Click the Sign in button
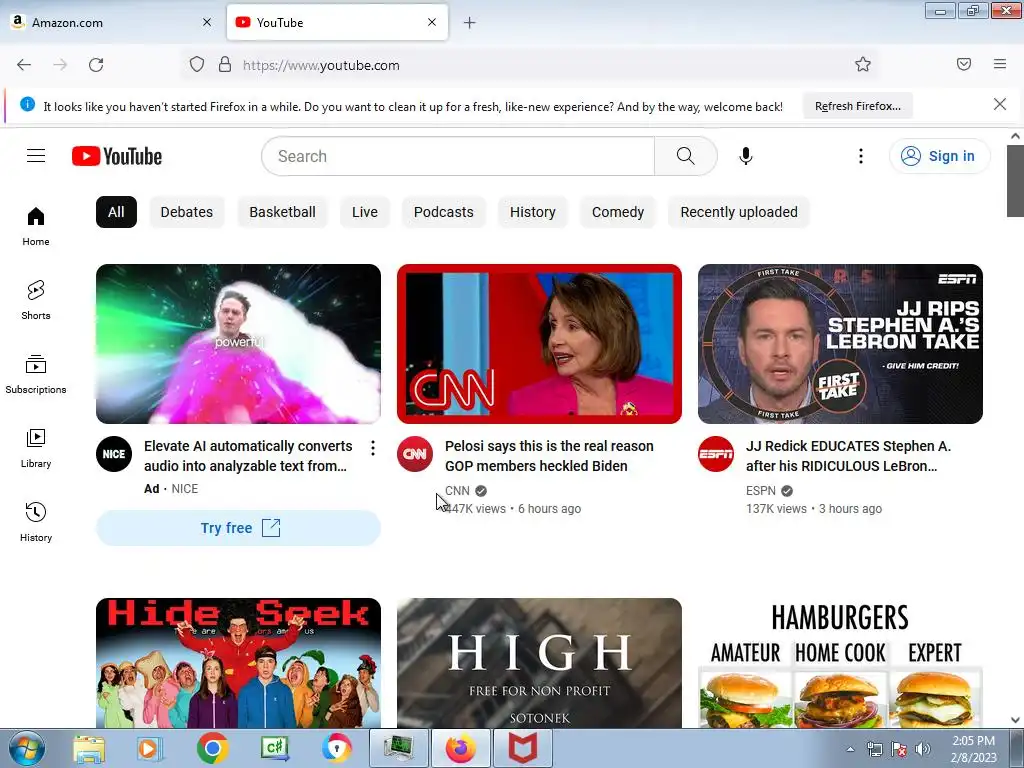The image size is (1024, 768). tap(939, 156)
